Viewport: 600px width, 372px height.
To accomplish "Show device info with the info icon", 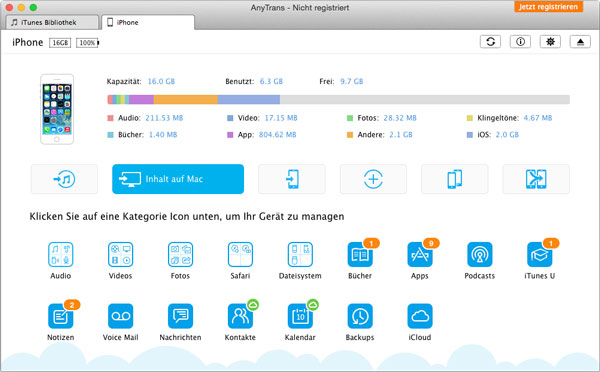I will click(520, 42).
